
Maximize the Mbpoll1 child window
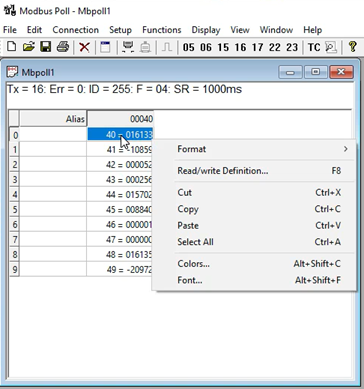pyautogui.click(x=315, y=72)
